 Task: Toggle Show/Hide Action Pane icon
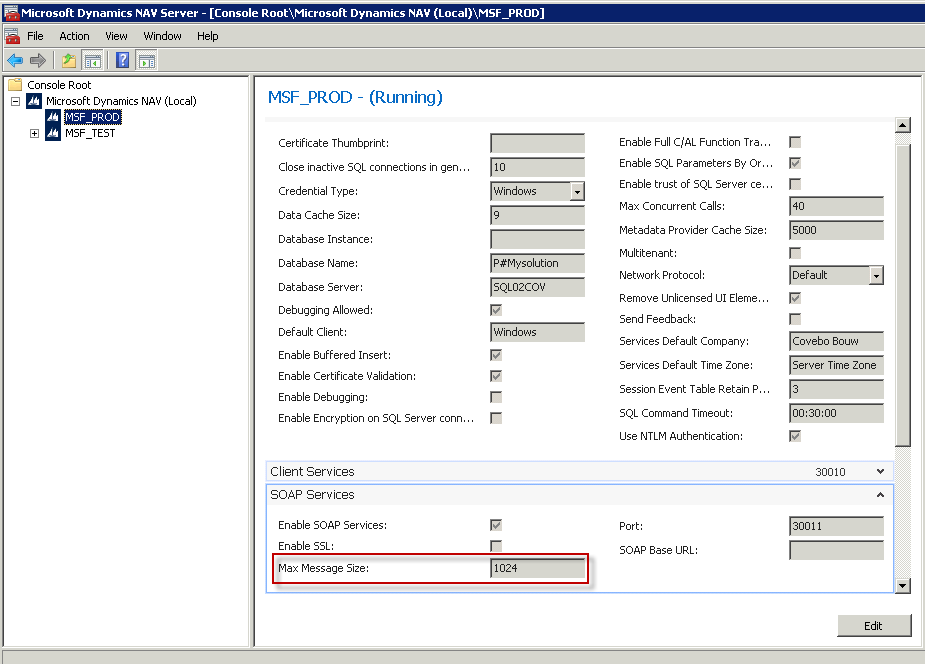tap(146, 60)
